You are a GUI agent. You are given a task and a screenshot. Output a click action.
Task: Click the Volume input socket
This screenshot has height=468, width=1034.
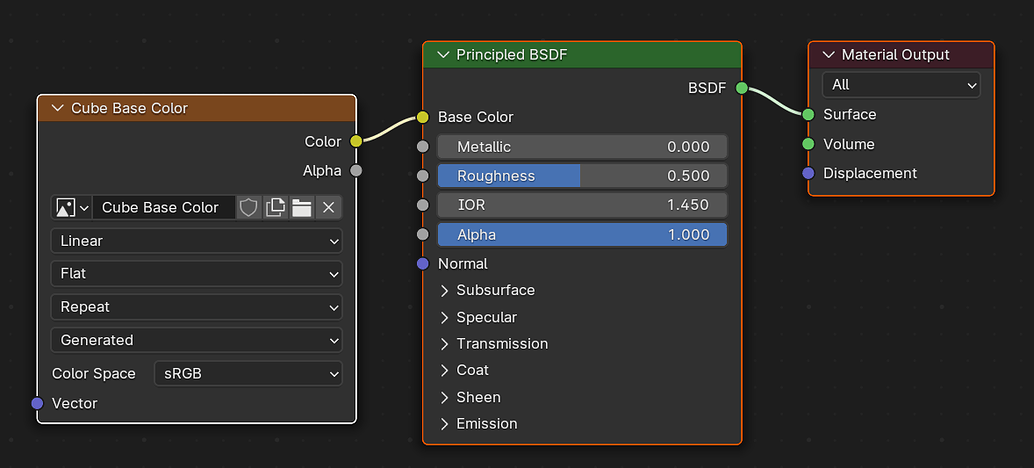point(808,144)
